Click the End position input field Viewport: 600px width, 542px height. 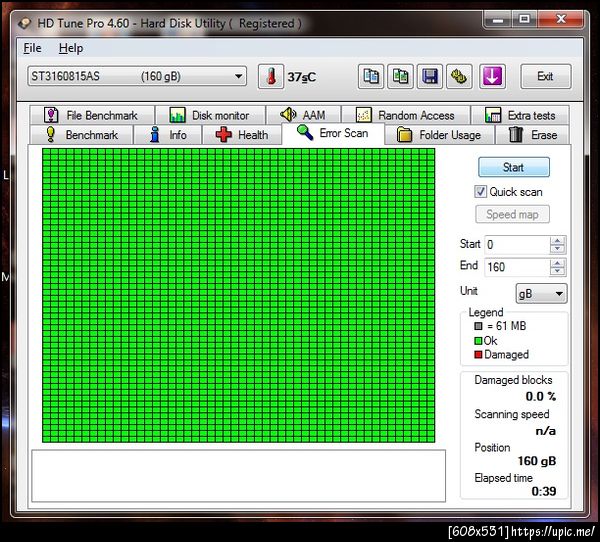click(517, 267)
